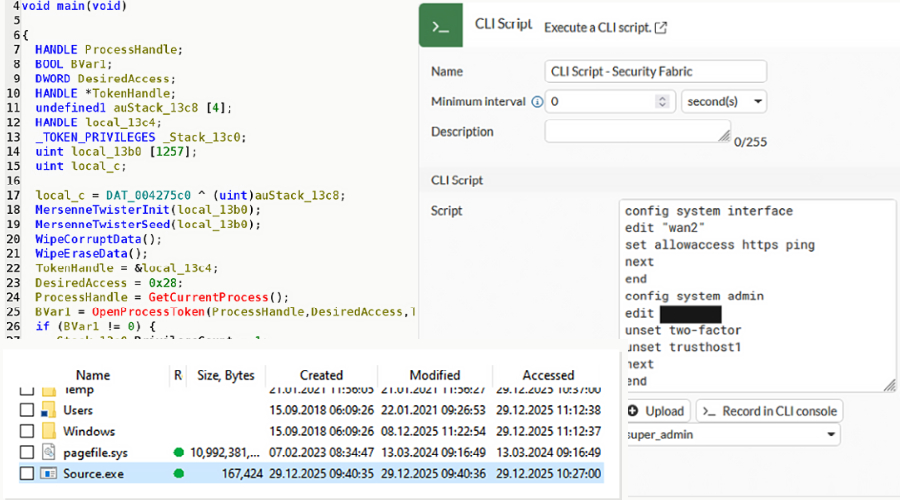Viewport: 900px width, 500px height.
Task: Click Record in CLI console button
Action: 769,411
